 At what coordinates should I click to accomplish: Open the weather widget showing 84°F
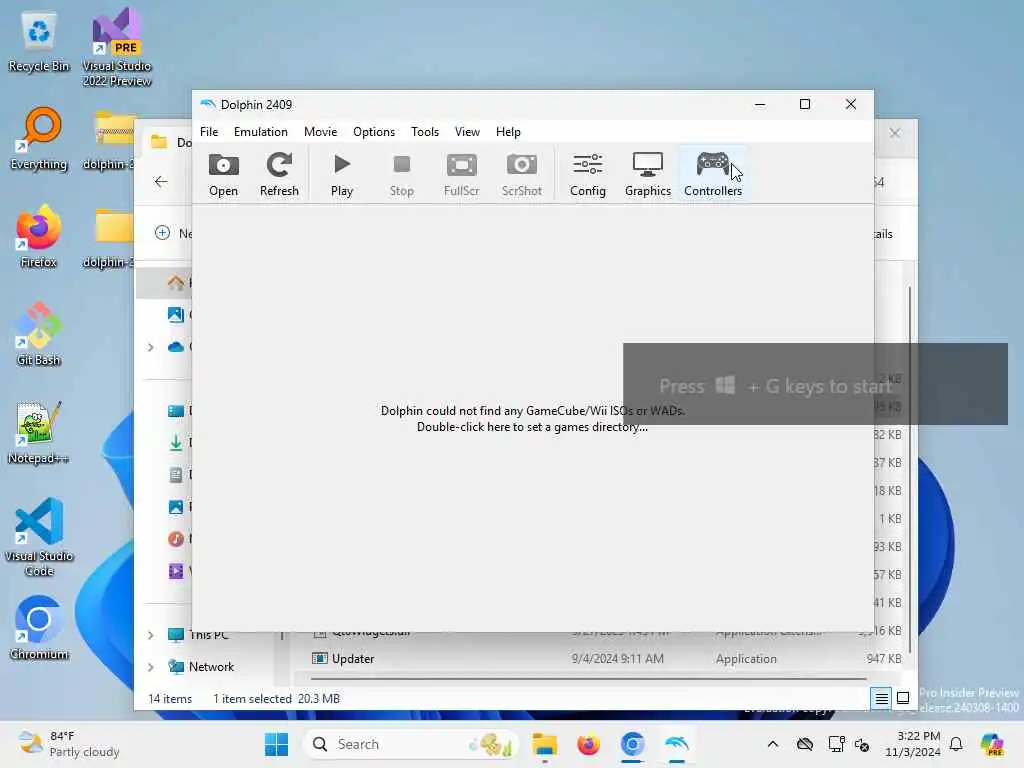pos(69,744)
